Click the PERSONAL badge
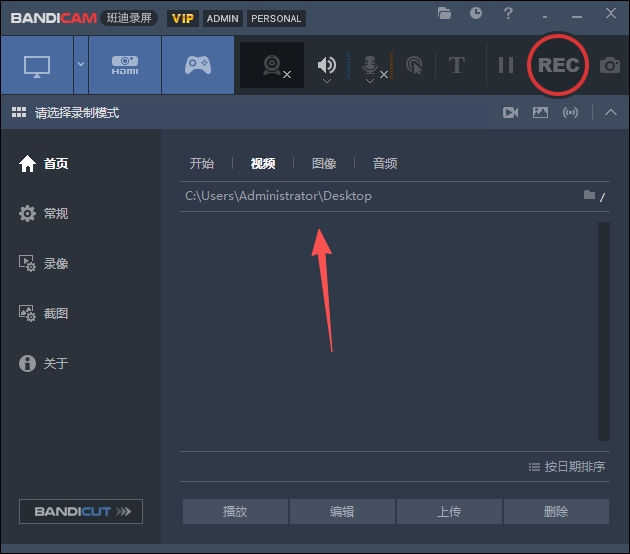This screenshot has width=630, height=554. pos(276,18)
